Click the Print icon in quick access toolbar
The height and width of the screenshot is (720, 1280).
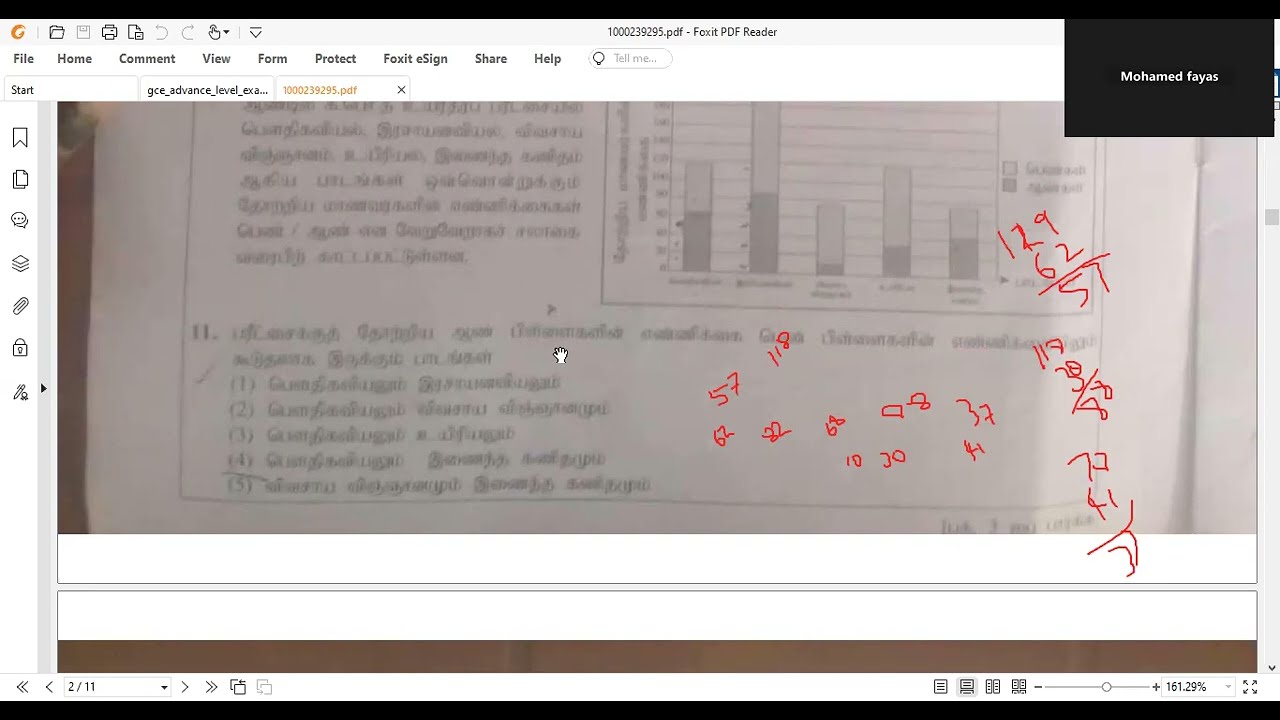109,32
